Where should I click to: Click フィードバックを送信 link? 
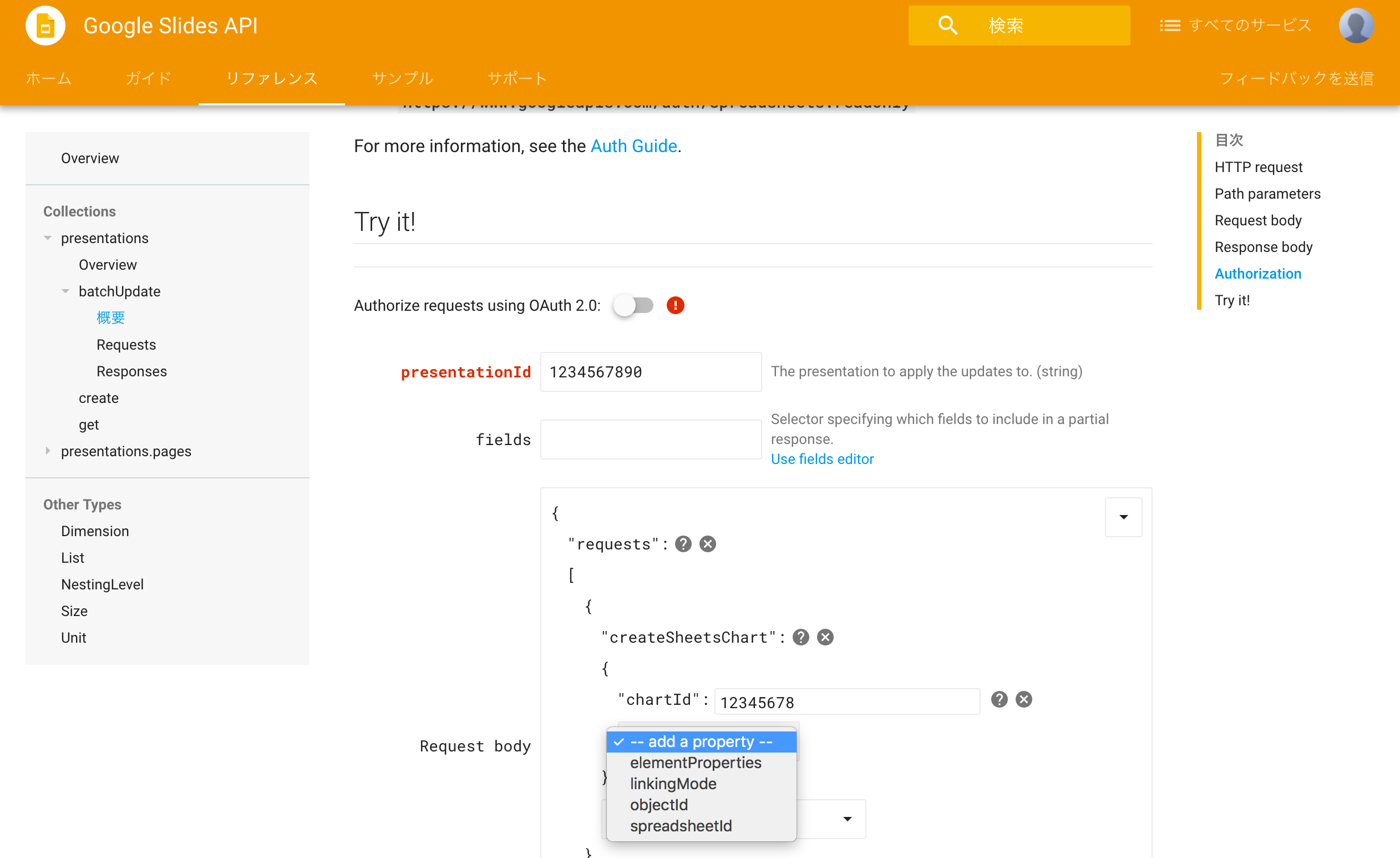point(1297,78)
